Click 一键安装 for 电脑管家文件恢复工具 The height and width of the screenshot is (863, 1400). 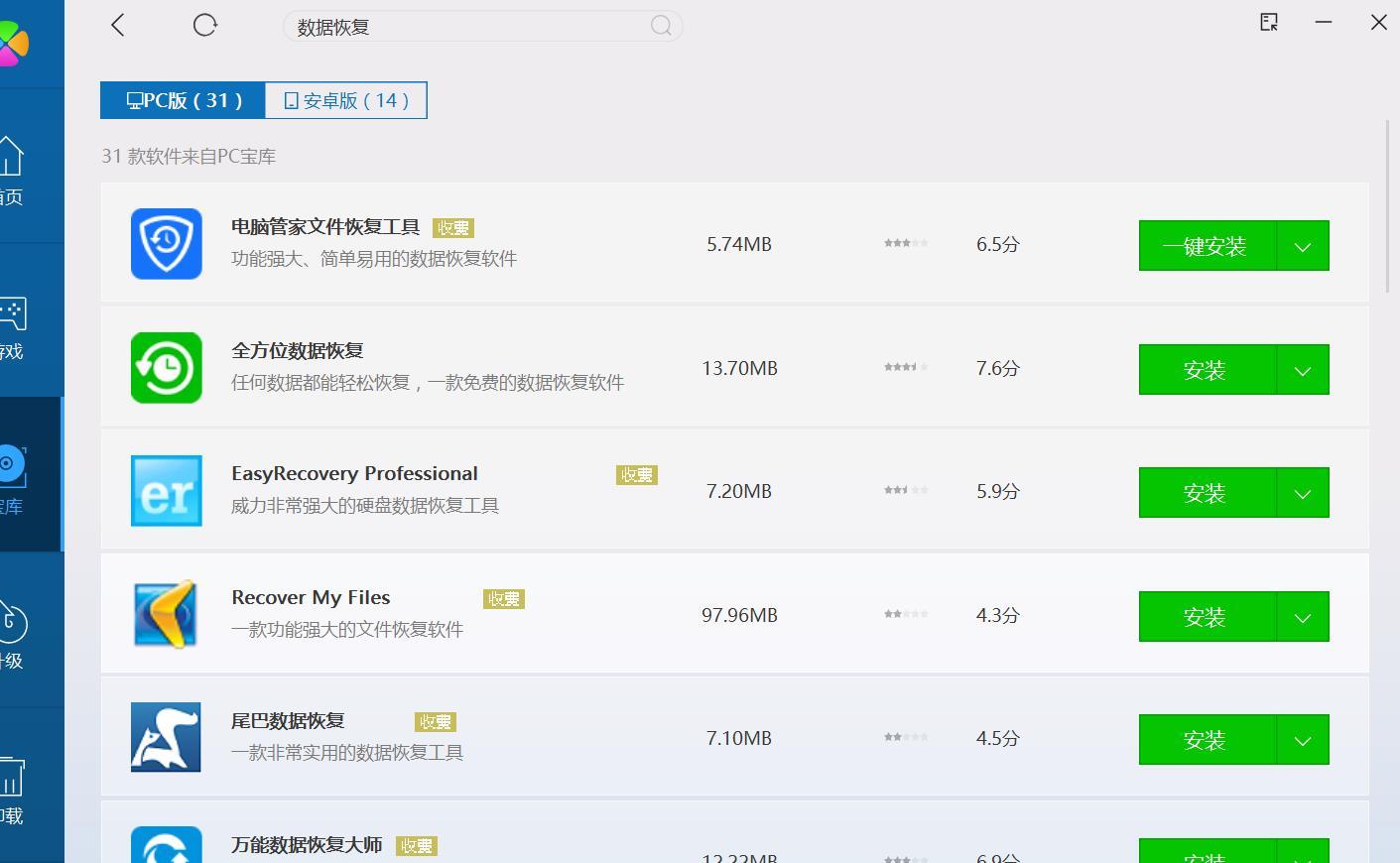click(x=1207, y=246)
